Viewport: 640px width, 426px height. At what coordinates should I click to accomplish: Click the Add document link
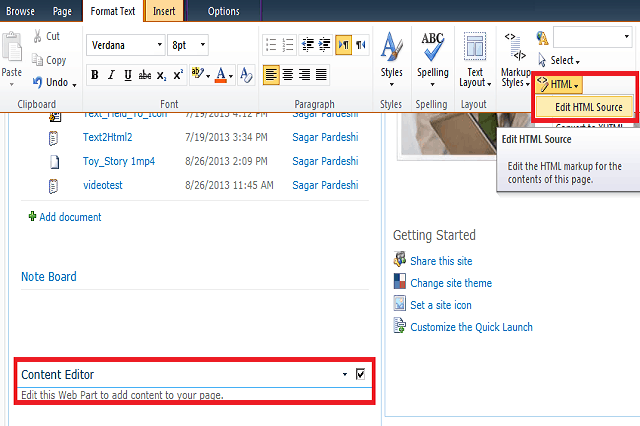coord(70,217)
